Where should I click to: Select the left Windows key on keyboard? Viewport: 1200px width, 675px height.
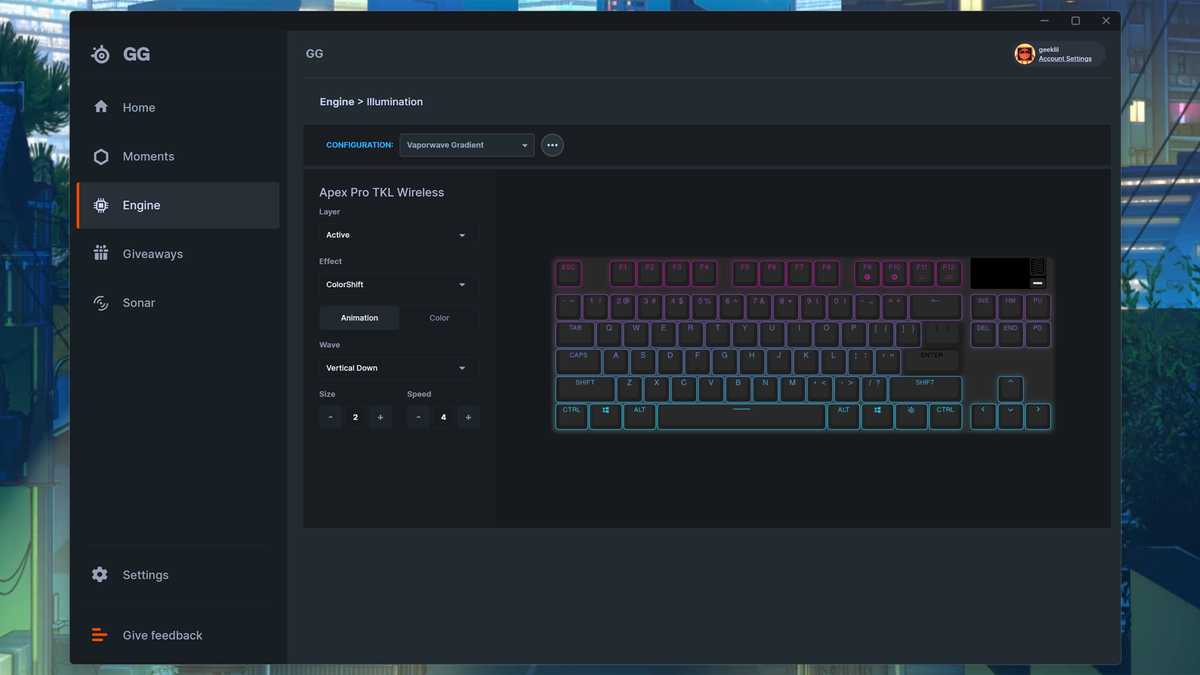click(605, 416)
